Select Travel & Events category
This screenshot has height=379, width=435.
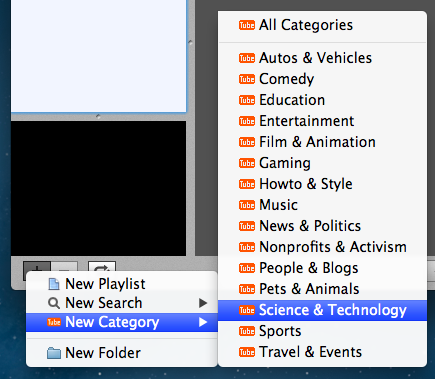click(x=322, y=352)
